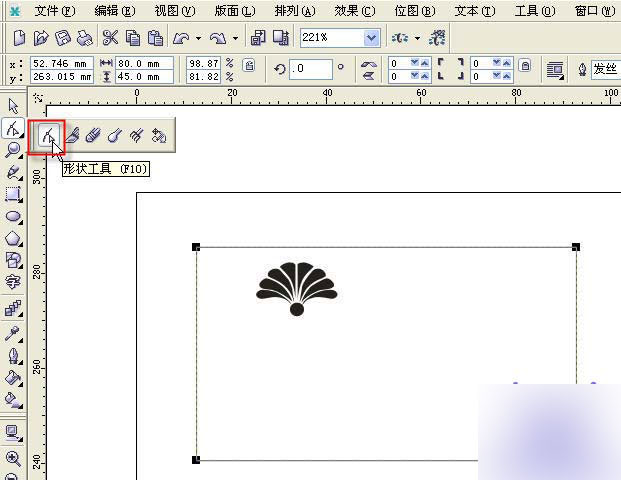621x480 pixels.
Task: Click the rotation angle field
Action: tap(311, 69)
